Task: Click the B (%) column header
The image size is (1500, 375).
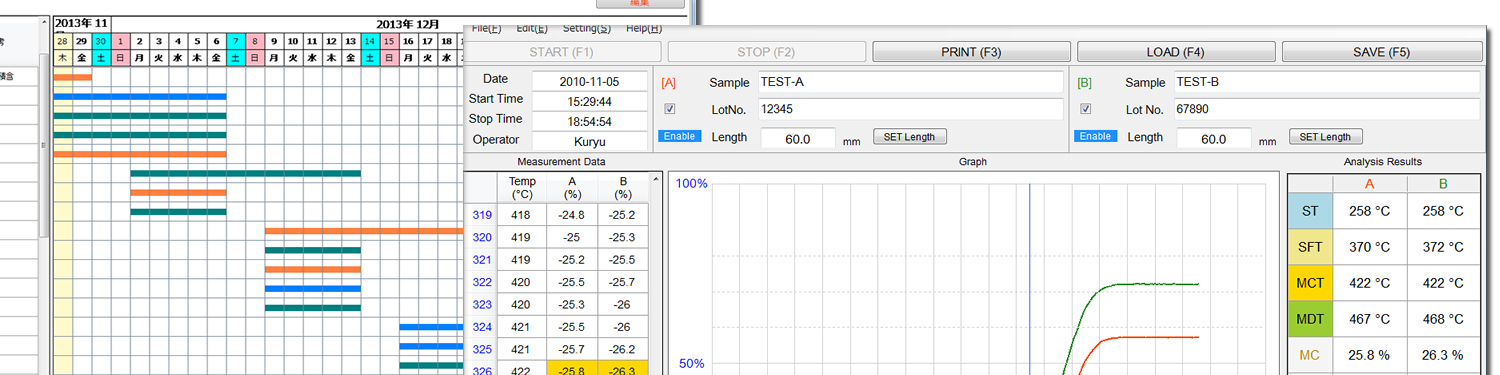Action: pos(622,188)
